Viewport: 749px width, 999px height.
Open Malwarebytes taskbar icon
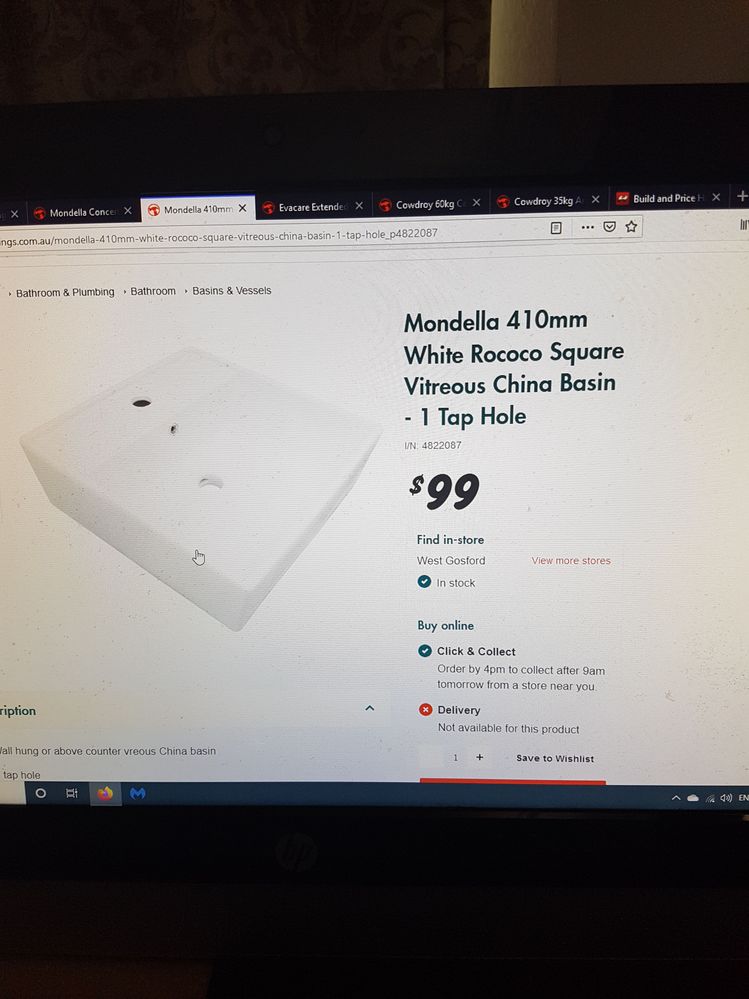[x=138, y=793]
